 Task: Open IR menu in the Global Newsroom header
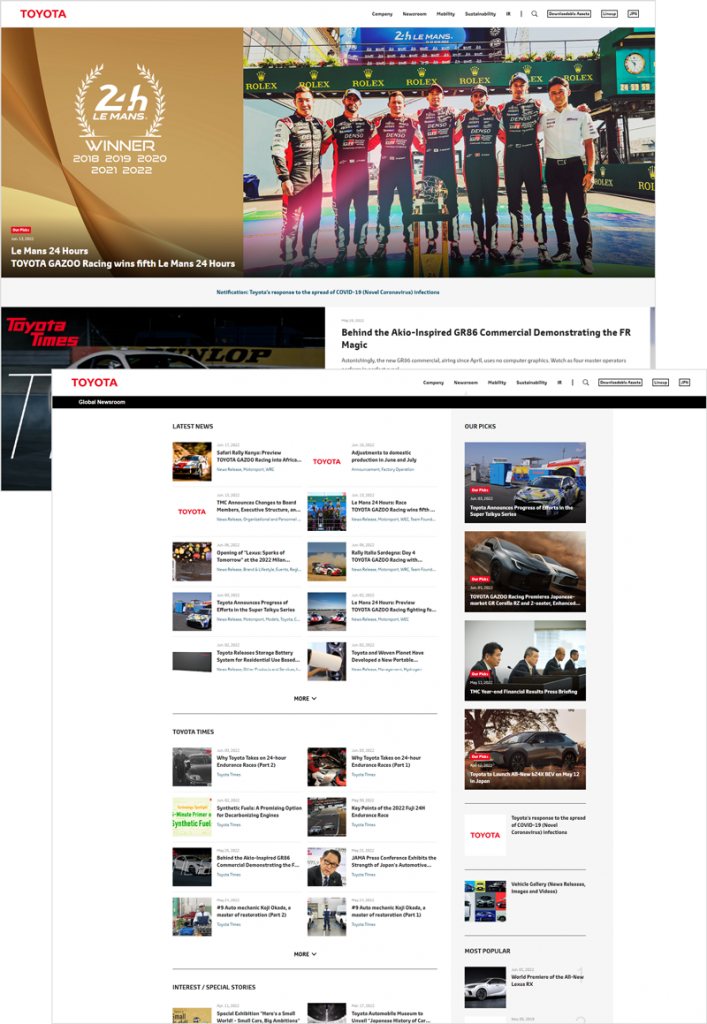tap(559, 383)
